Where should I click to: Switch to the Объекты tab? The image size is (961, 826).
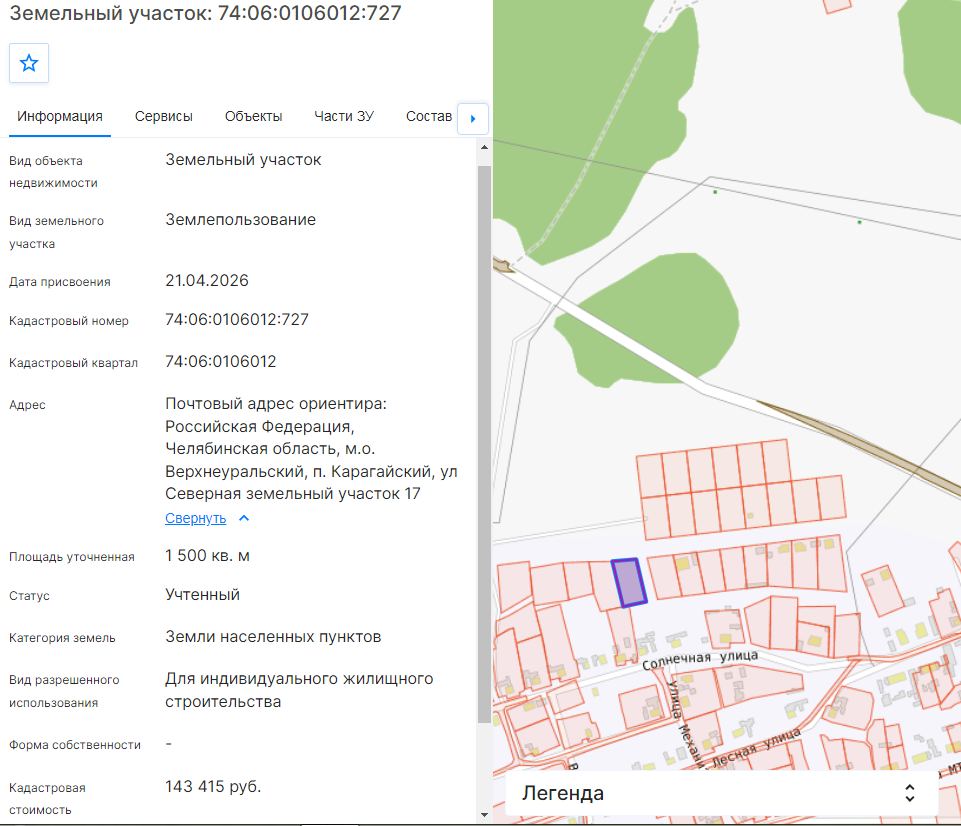coord(253,116)
